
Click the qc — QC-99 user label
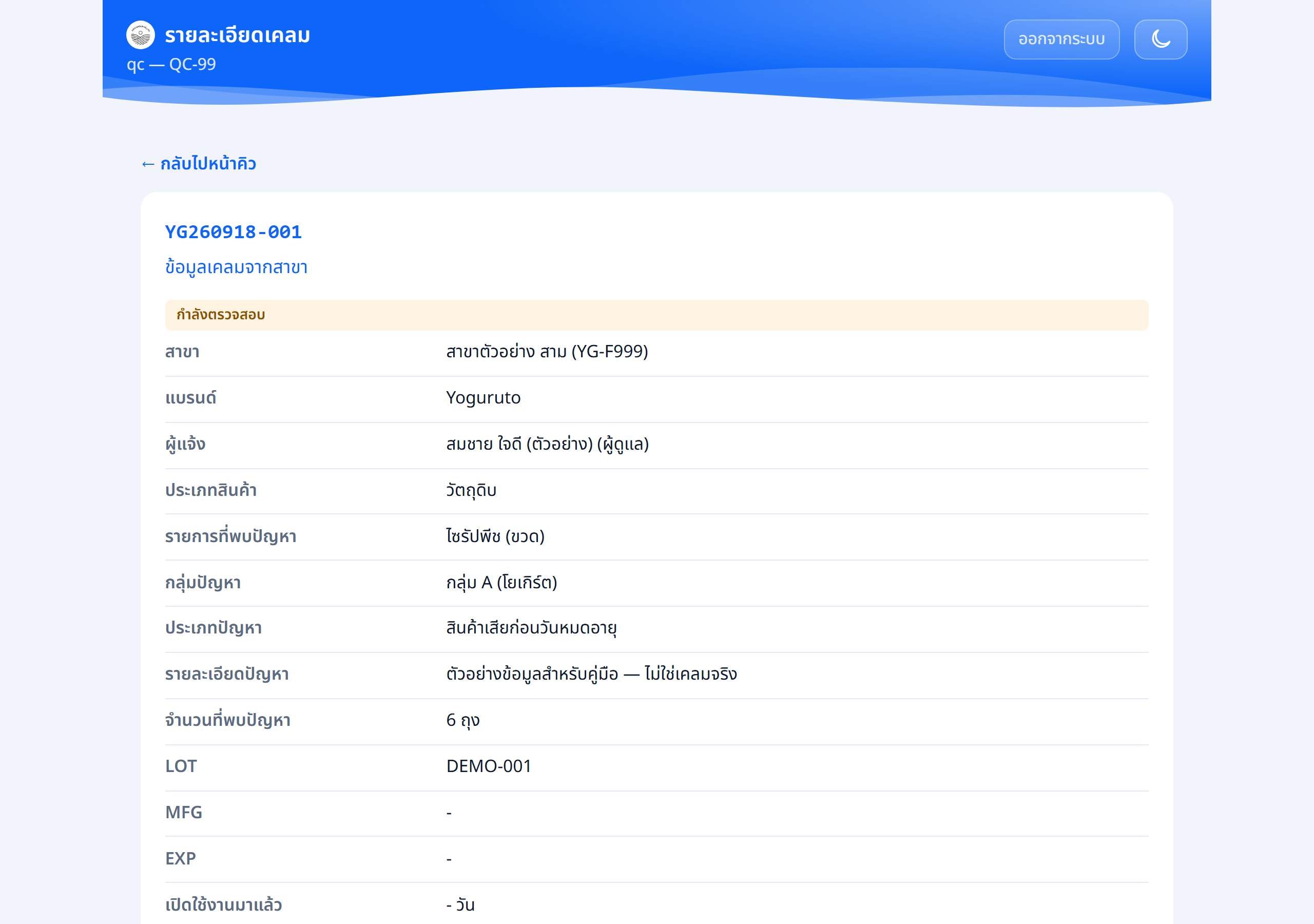[x=171, y=64]
